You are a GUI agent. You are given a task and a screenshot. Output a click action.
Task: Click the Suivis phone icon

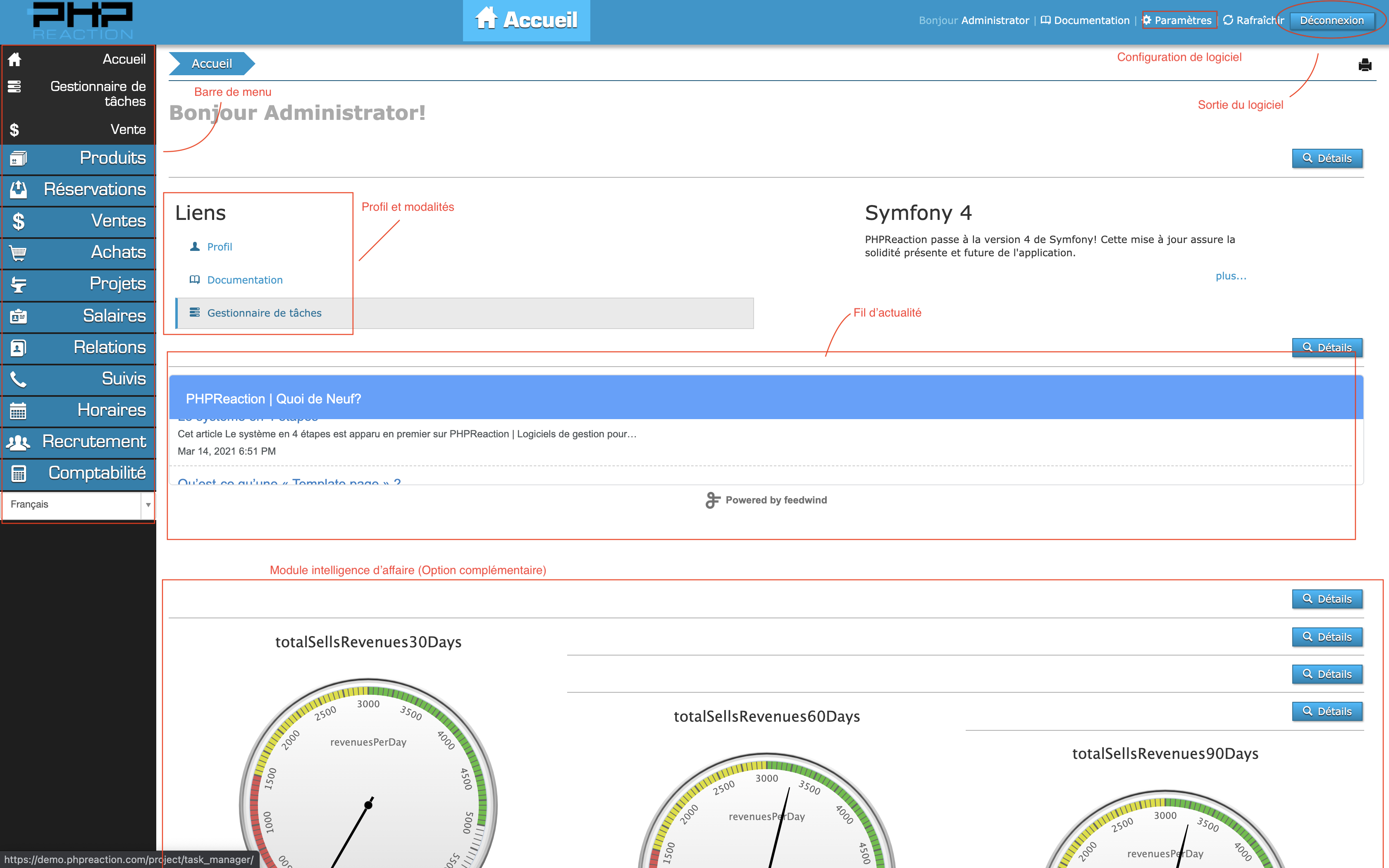[x=18, y=379]
